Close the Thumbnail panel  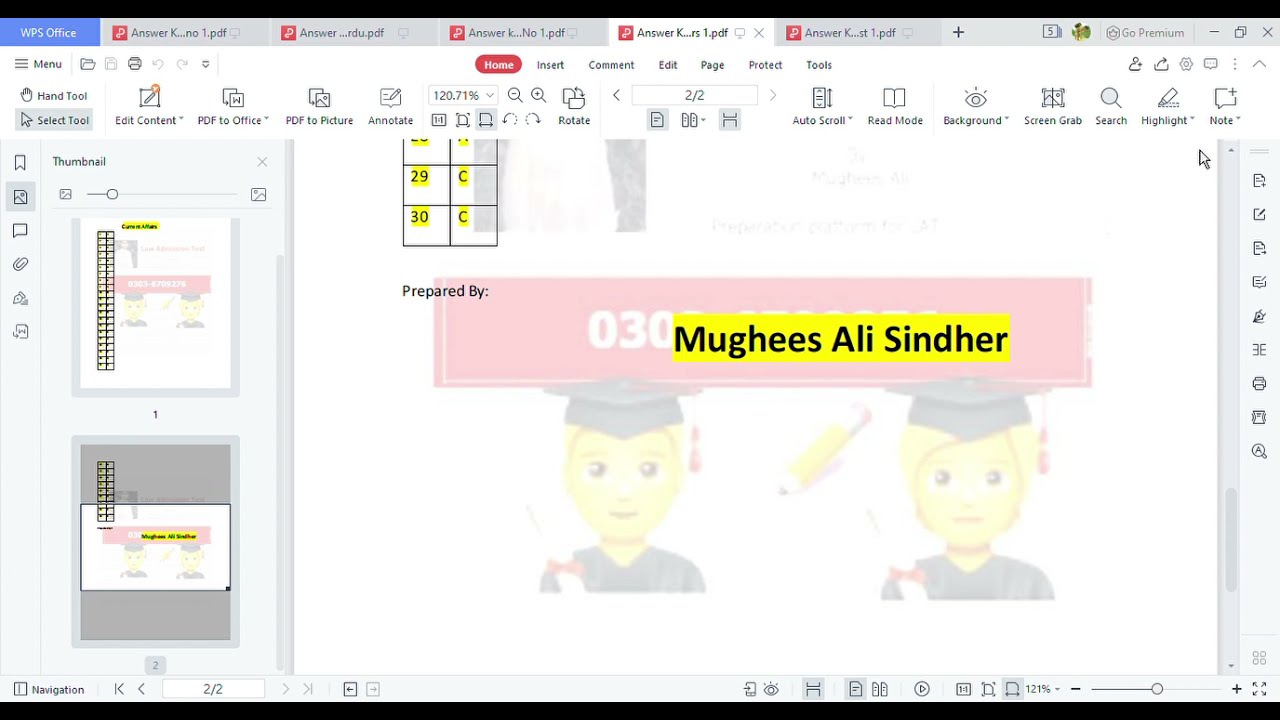coord(262,161)
